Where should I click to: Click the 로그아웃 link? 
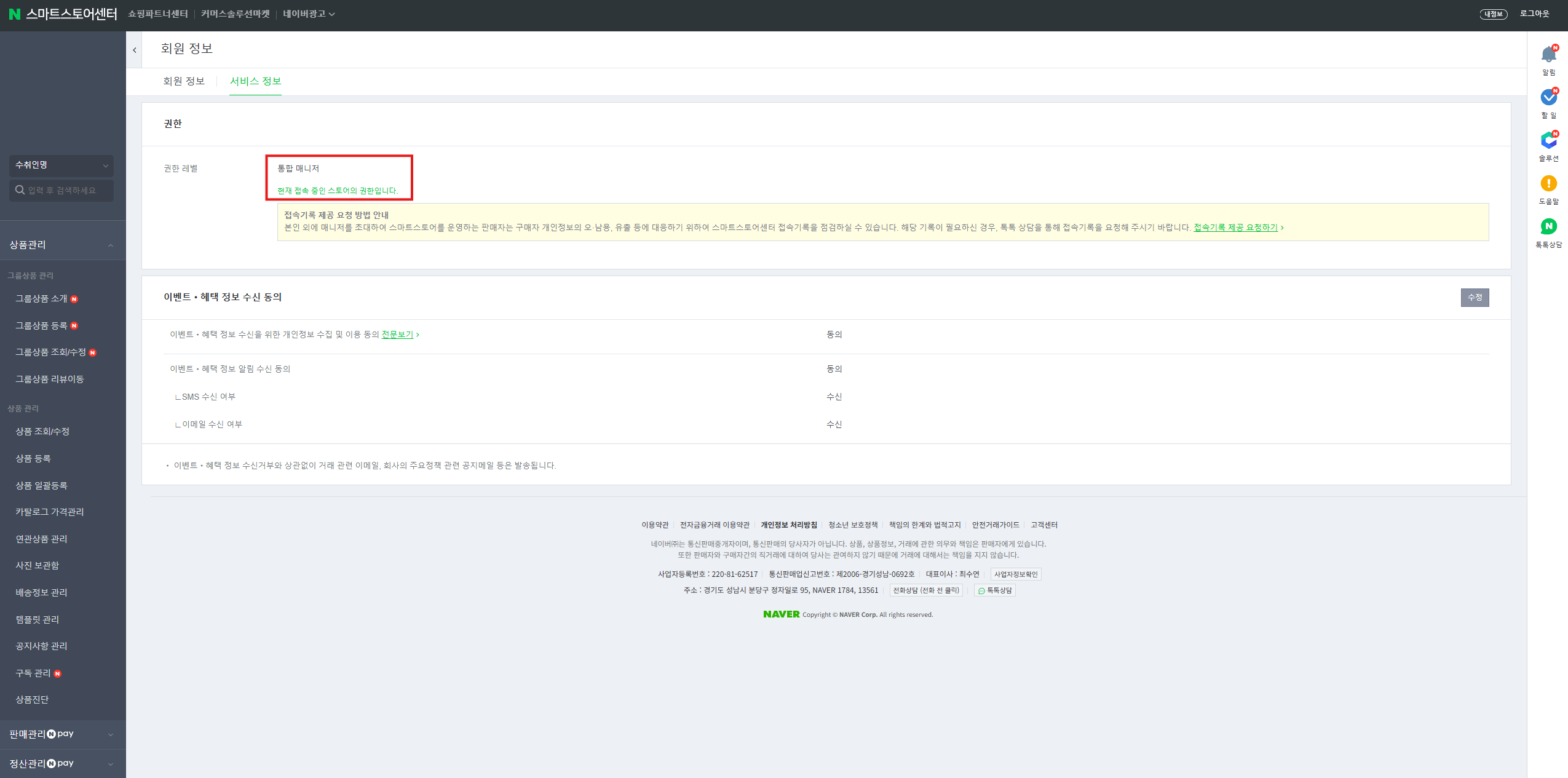1534,14
